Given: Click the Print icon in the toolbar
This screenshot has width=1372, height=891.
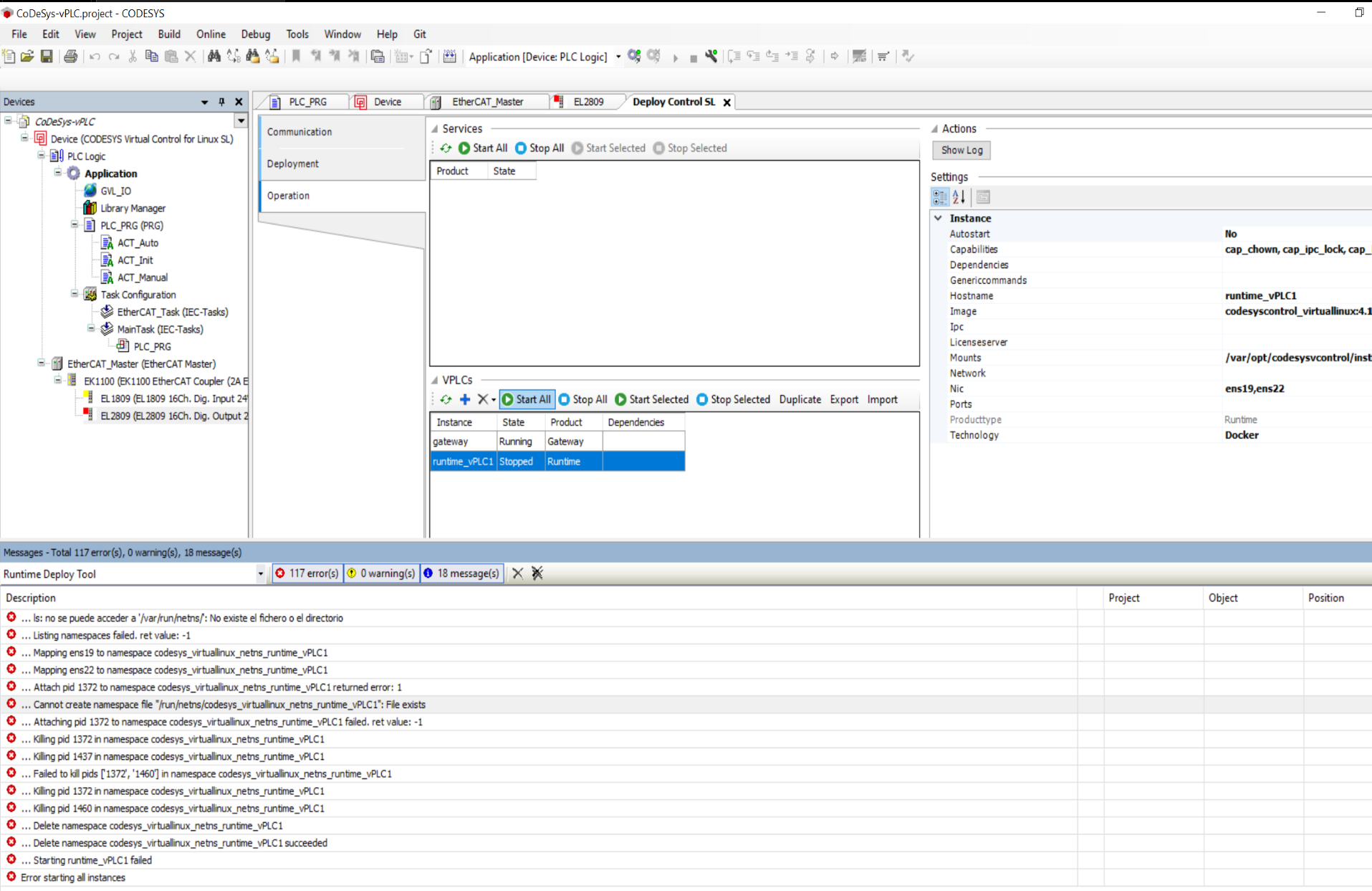Looking at the screenshot, I should [70, 57].
